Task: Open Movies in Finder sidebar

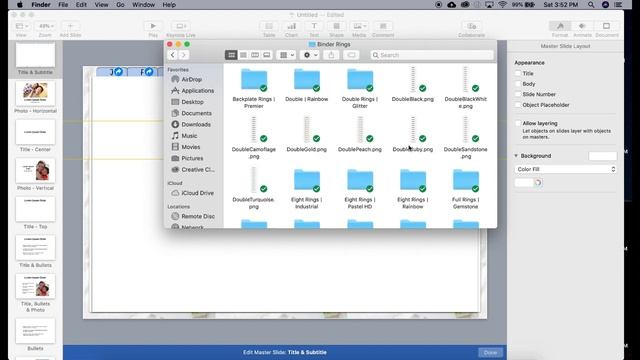Action: [x=191, y=147]
